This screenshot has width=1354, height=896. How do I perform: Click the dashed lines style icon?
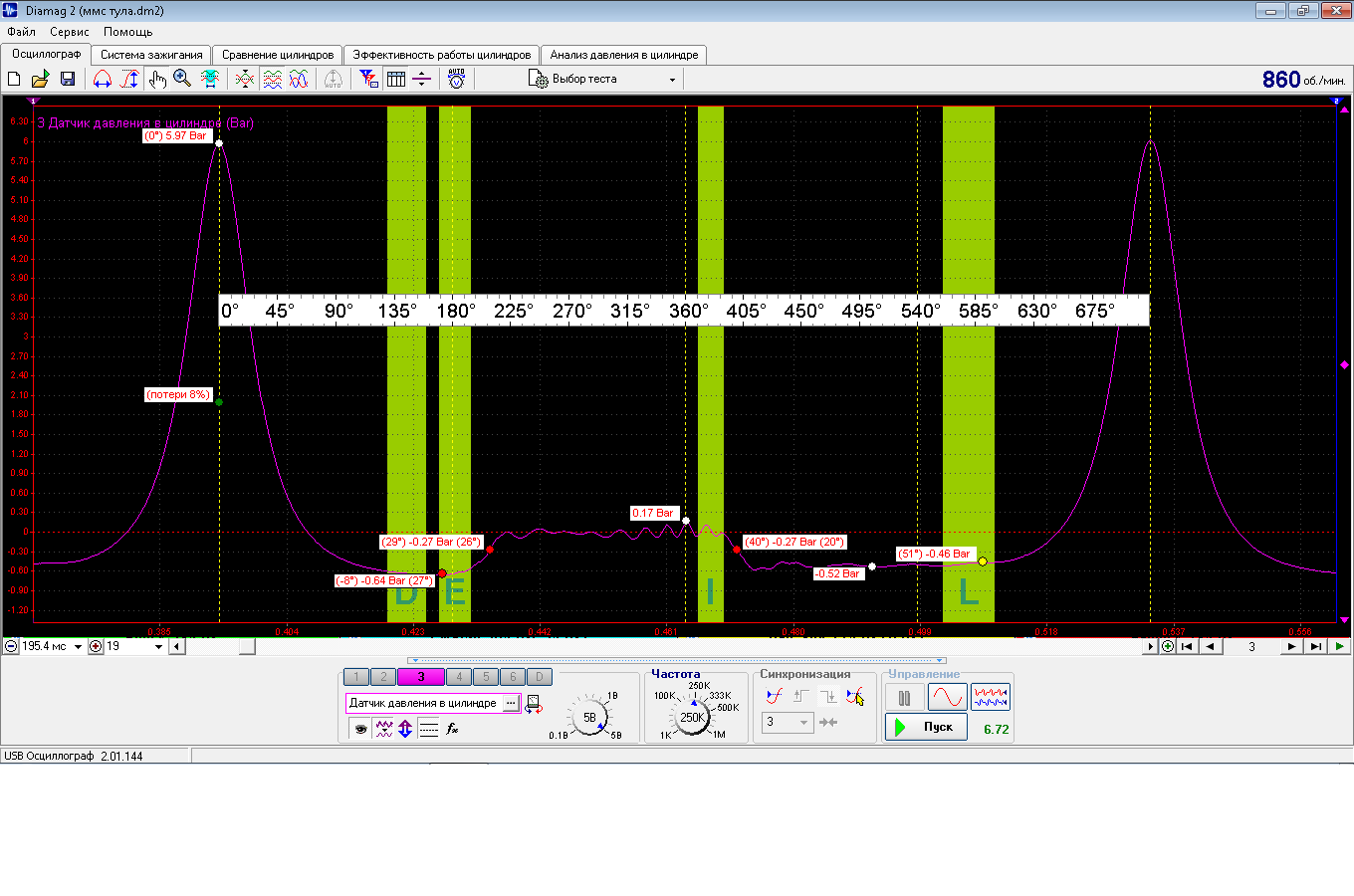point(429,729)
